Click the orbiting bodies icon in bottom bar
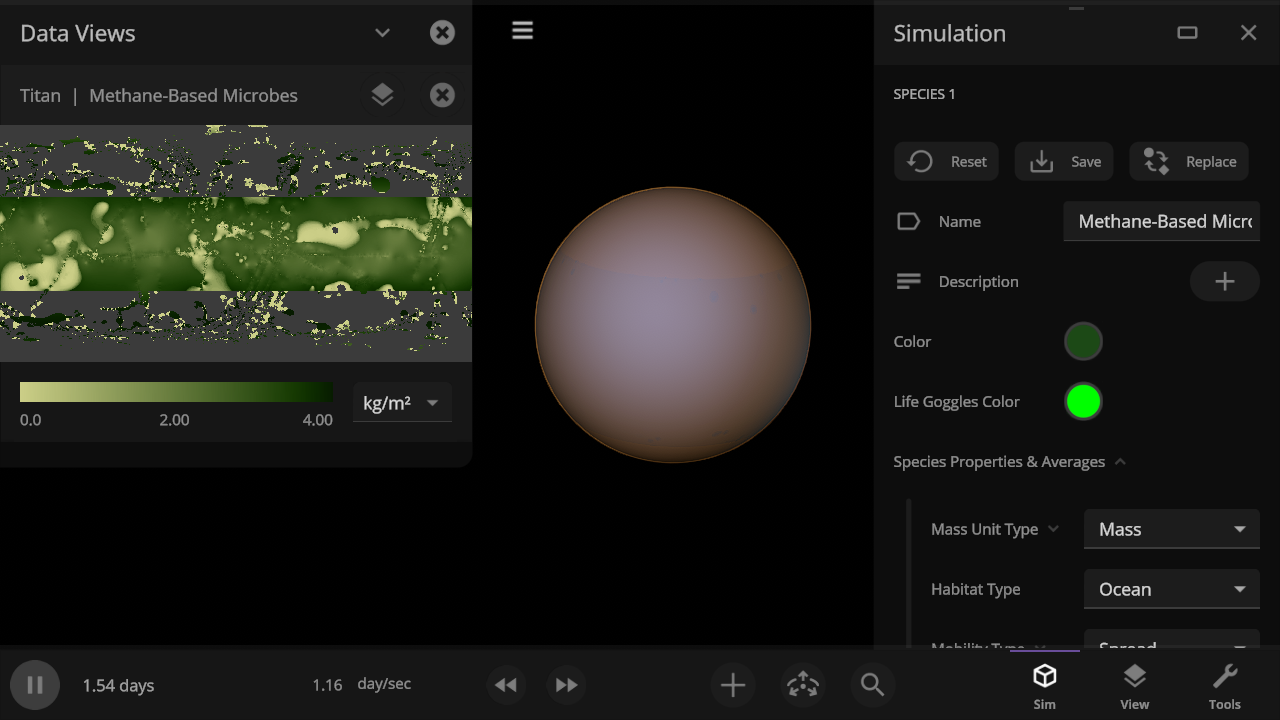 [802, 685]
